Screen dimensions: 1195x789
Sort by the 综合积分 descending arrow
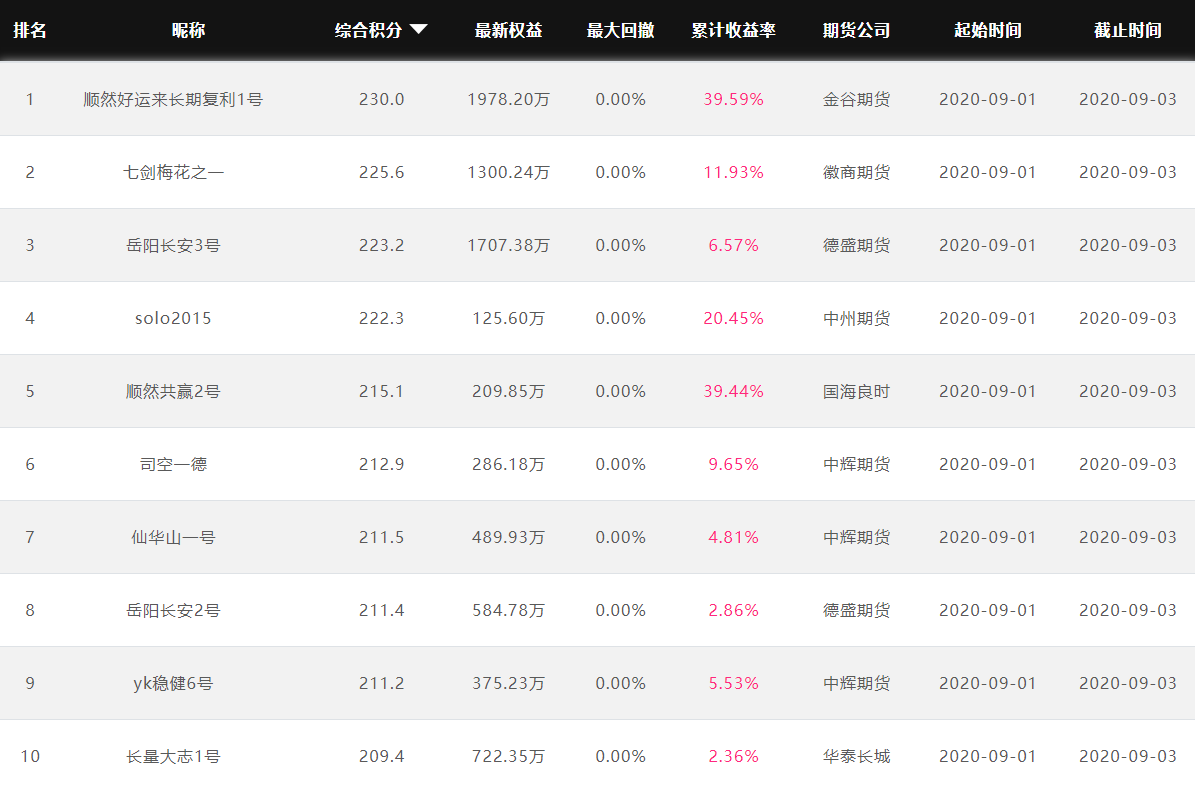pyautogui.click(x=418, y=30)
